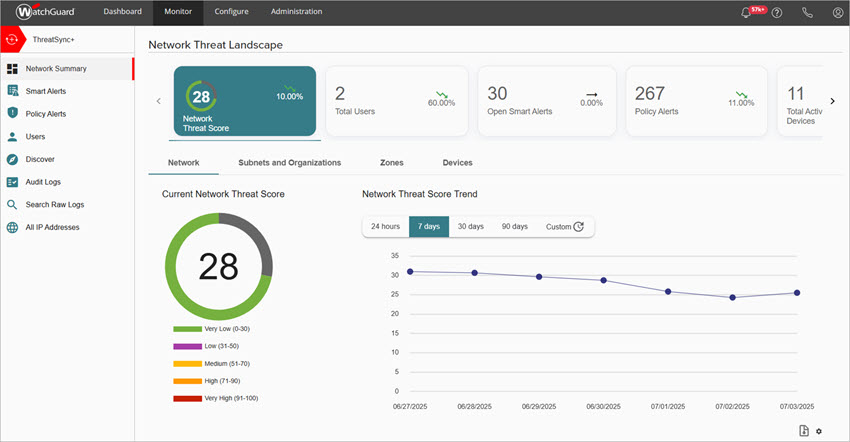
Task: Open the Configure menu
Action: tap(229, 12)
